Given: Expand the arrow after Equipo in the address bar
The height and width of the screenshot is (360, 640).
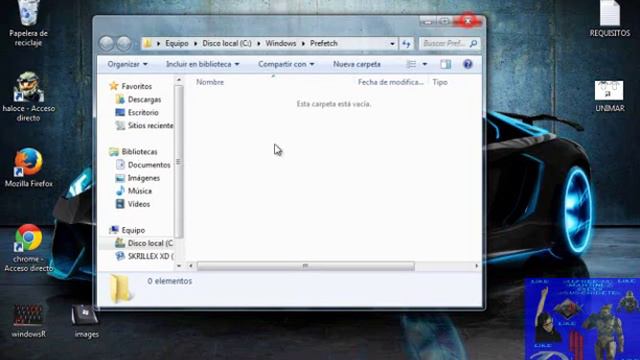Looking at the screenshot, I should tap(196, 43).
